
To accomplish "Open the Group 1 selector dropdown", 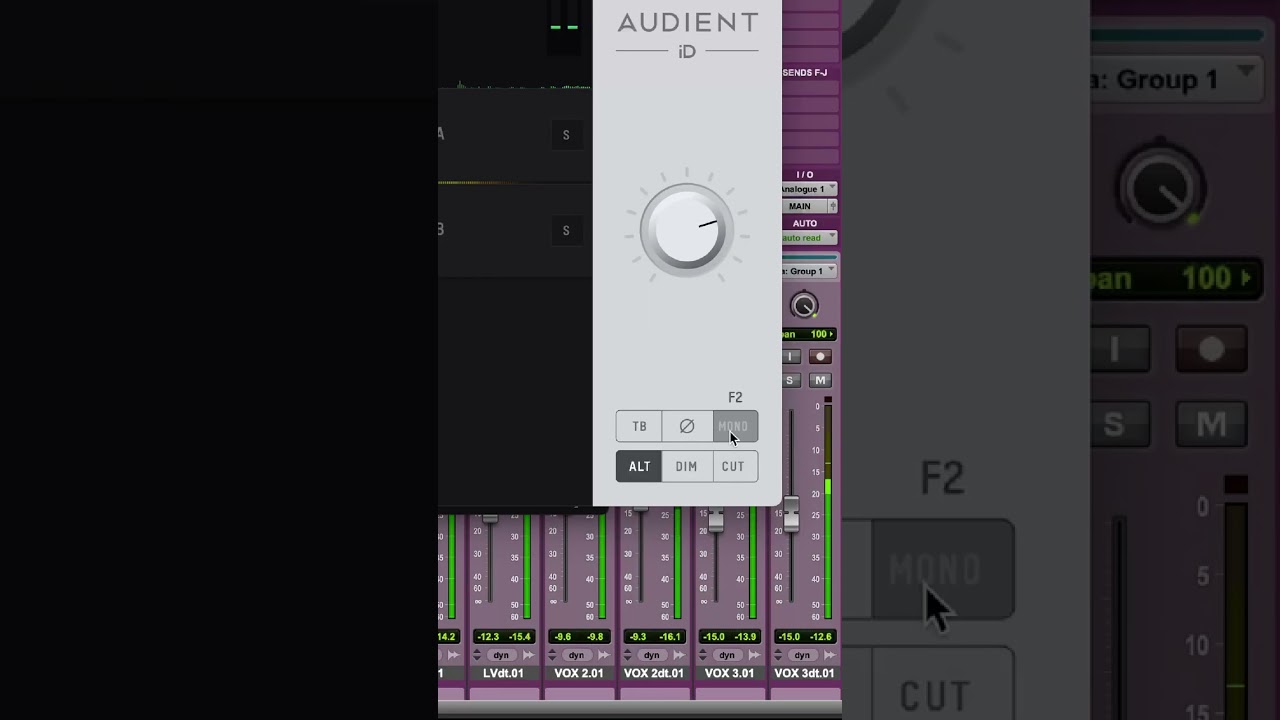I will [809, 271].
